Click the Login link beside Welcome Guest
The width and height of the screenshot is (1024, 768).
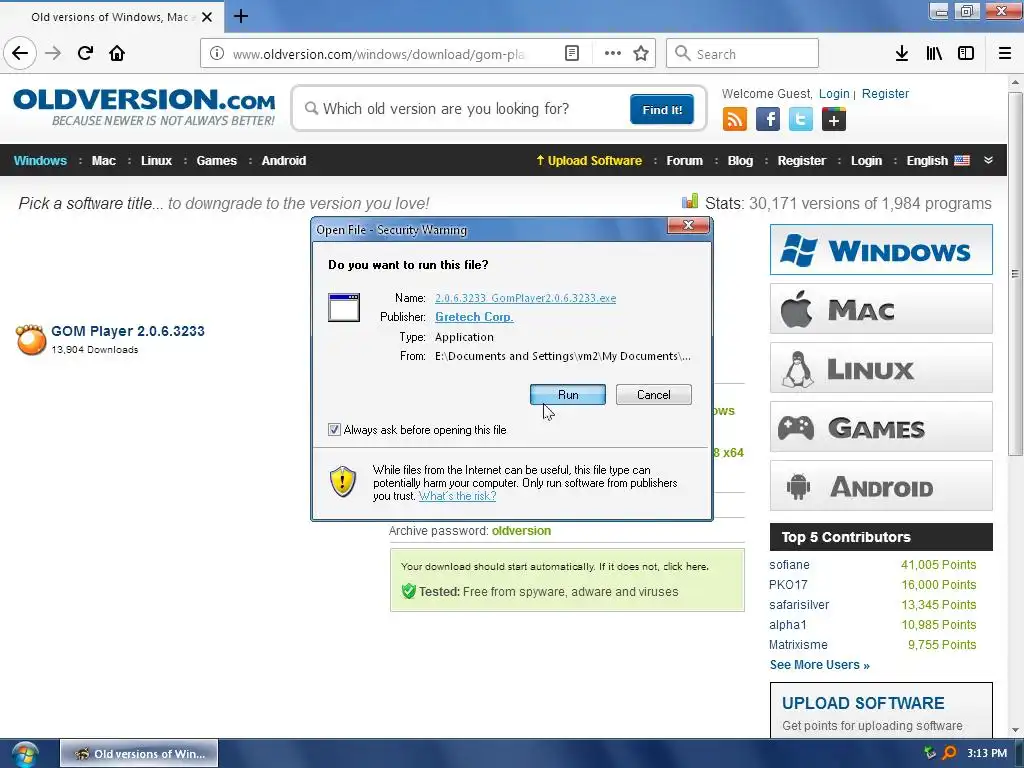(x=834, y=94)
